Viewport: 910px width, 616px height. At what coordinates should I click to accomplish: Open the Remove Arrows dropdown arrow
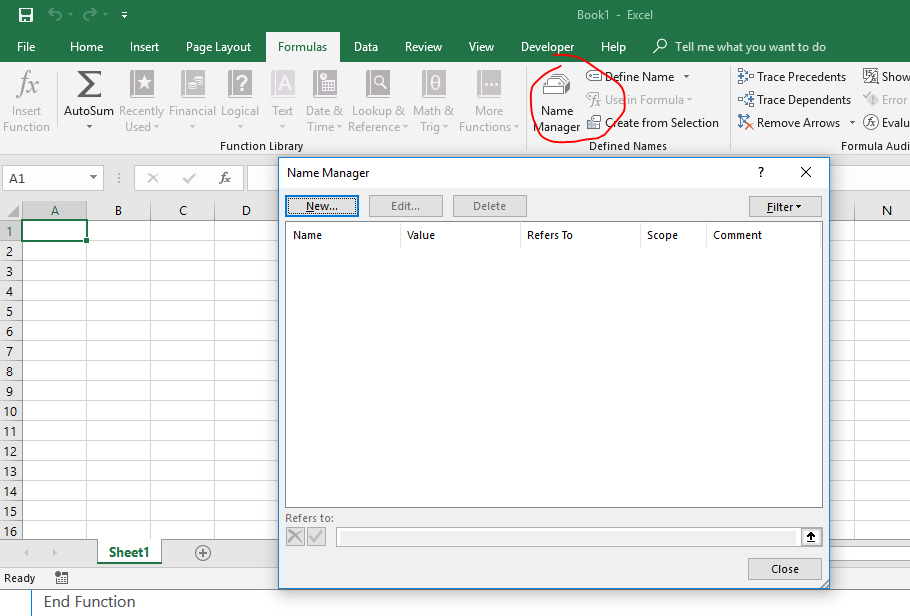pos(852,123)
